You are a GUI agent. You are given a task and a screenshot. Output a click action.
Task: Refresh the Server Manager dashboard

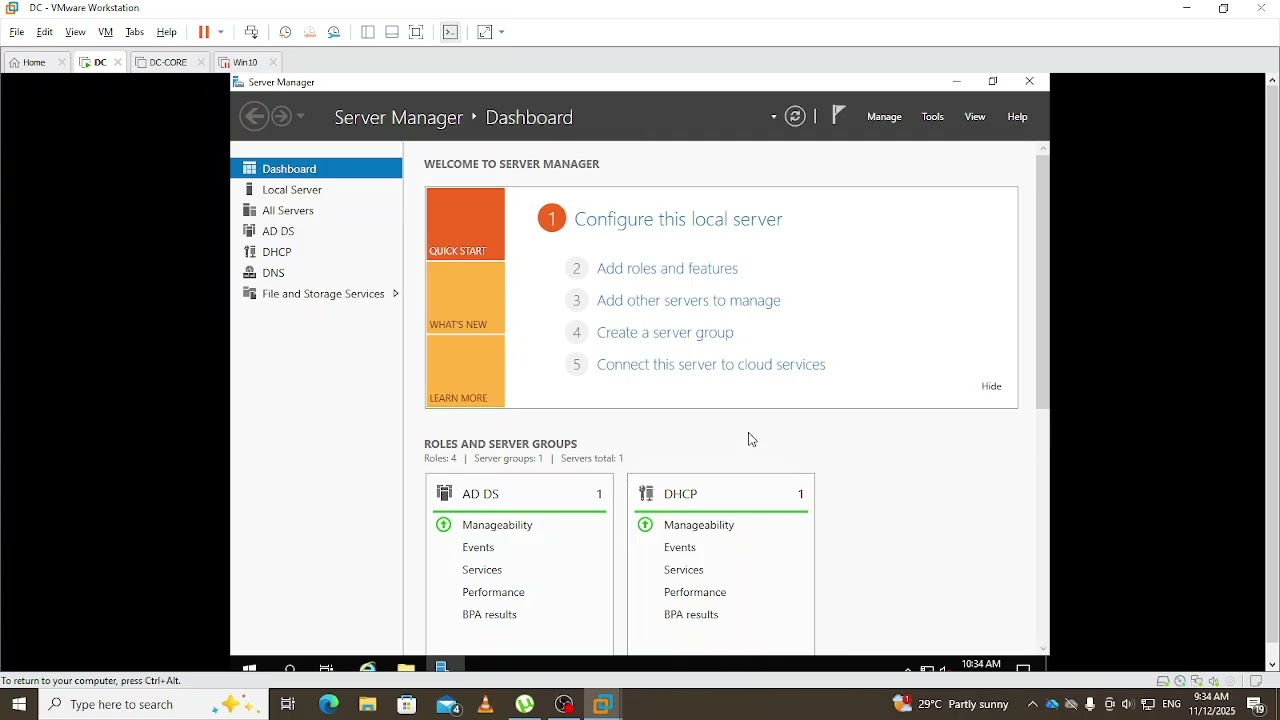tap(796, 117)
